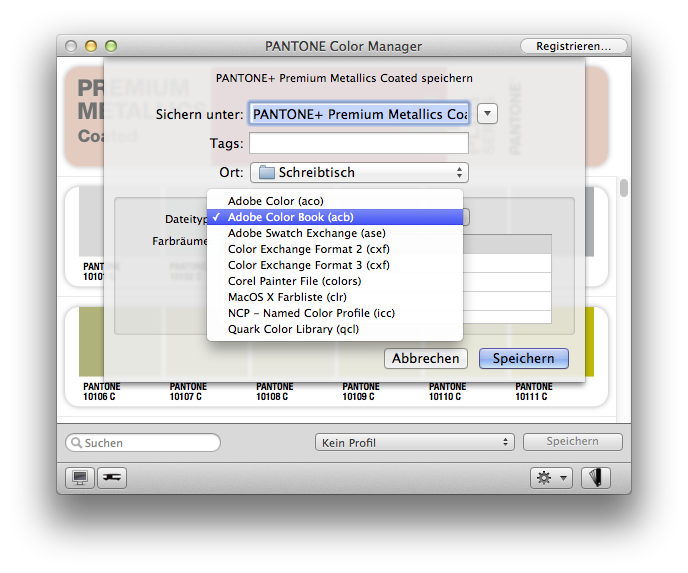Select Adobe Swatch Exchange (ase) option
Viewport: 688px width, 573px height.
pyautogui.click(x=335, y=233)
